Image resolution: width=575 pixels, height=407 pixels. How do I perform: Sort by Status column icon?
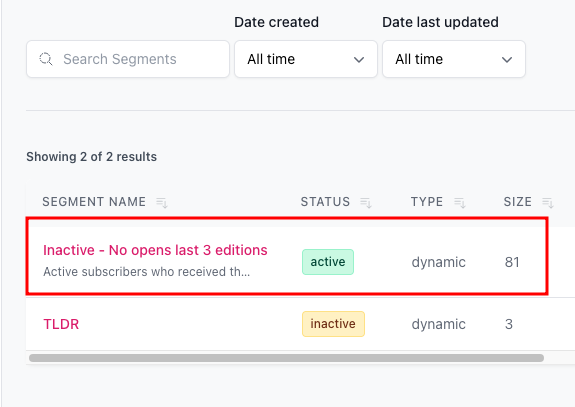[366, 202]
